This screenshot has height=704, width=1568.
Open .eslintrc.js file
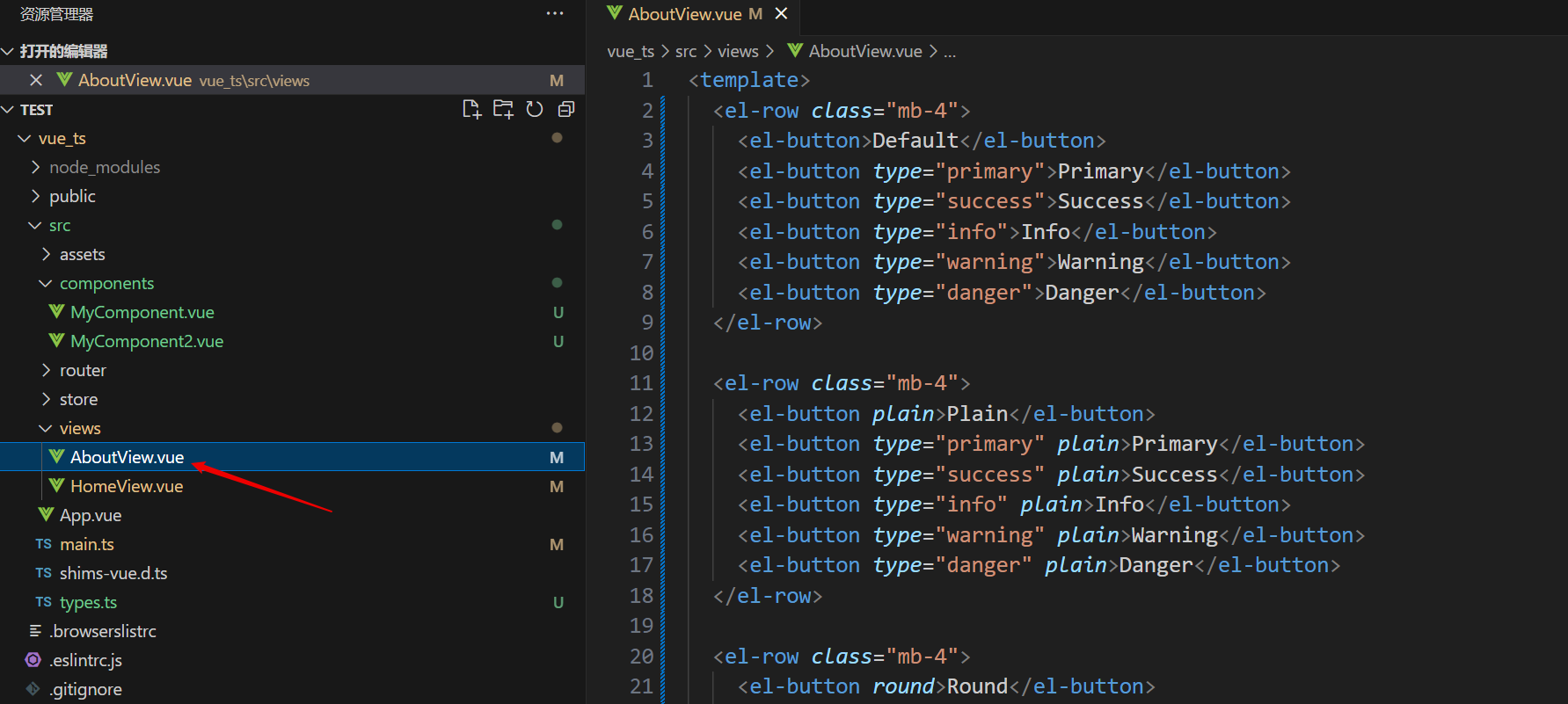coord(85,660)
